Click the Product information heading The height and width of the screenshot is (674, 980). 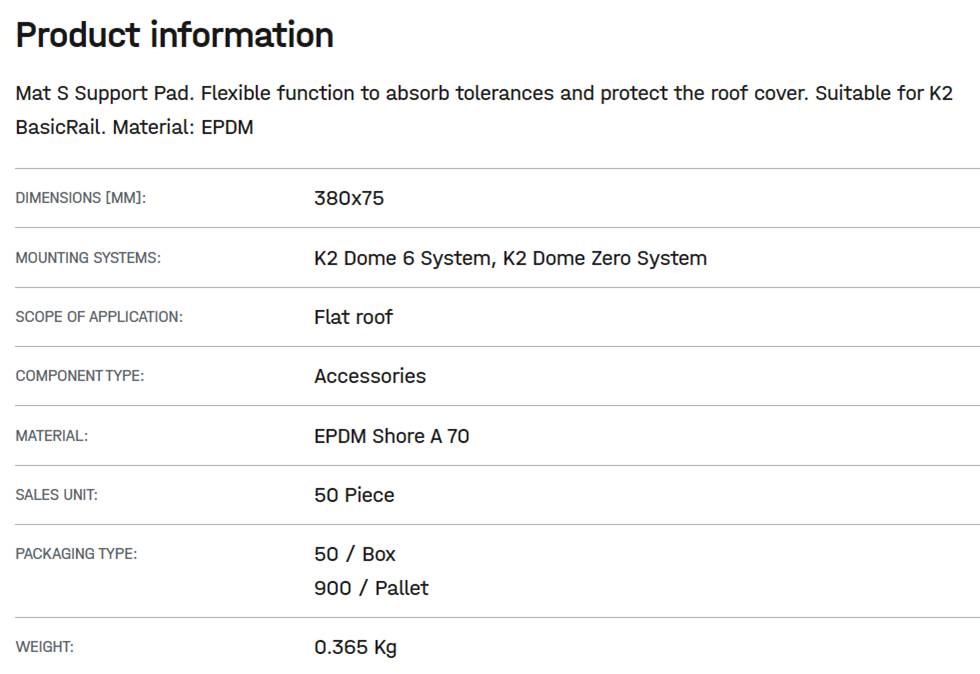click(x=175, y=35)
